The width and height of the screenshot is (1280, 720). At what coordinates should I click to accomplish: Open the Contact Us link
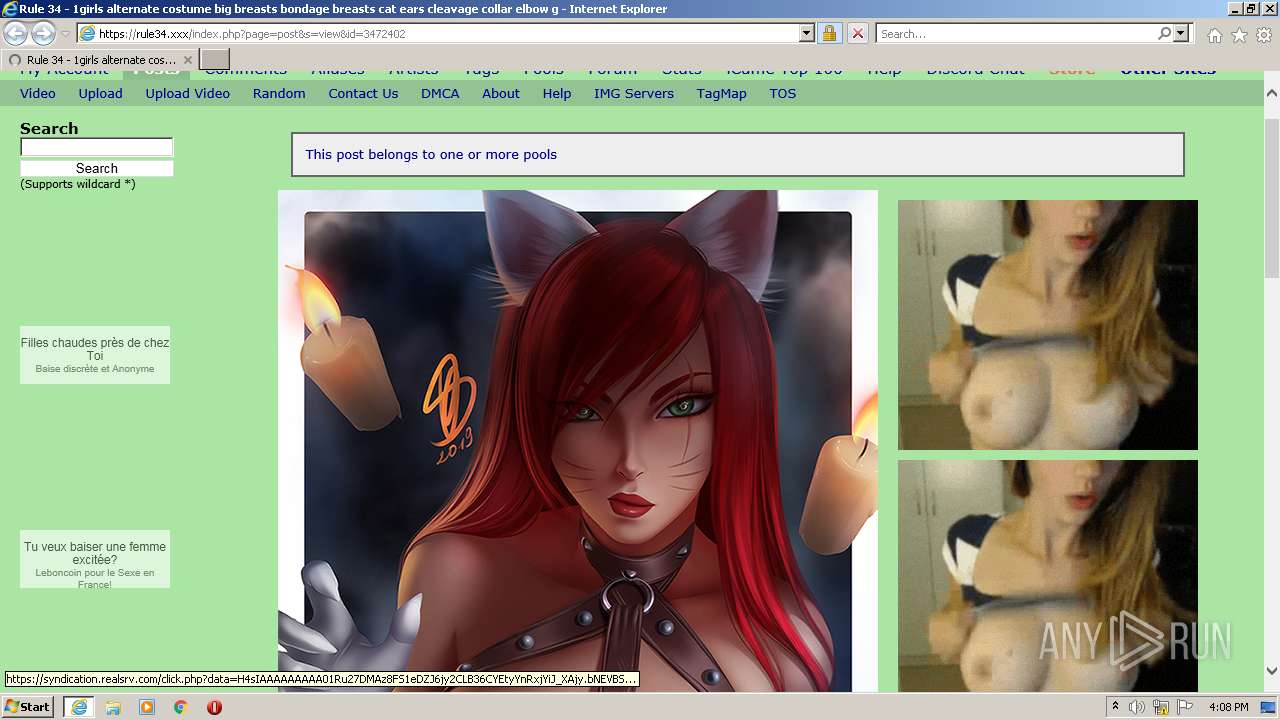click(x=363, y=93)
